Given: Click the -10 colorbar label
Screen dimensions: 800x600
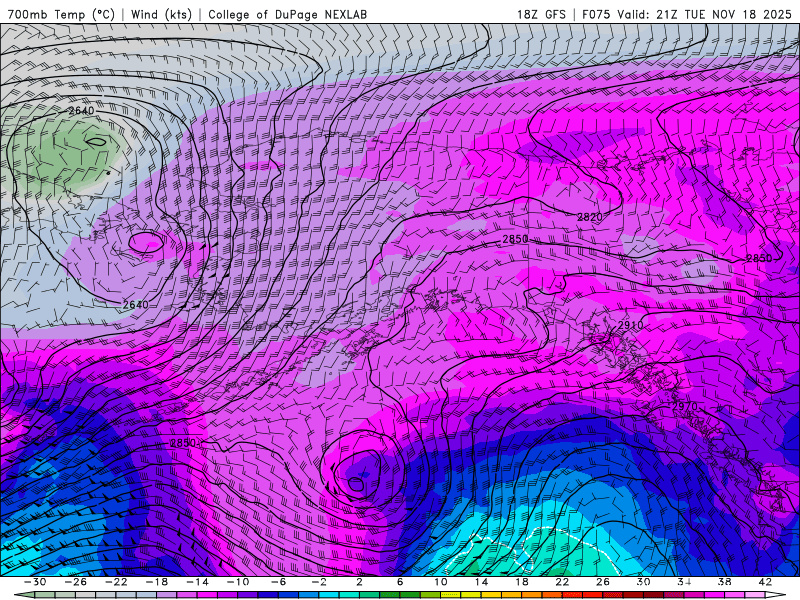Looking at the screenshot, I should (238, 582).
